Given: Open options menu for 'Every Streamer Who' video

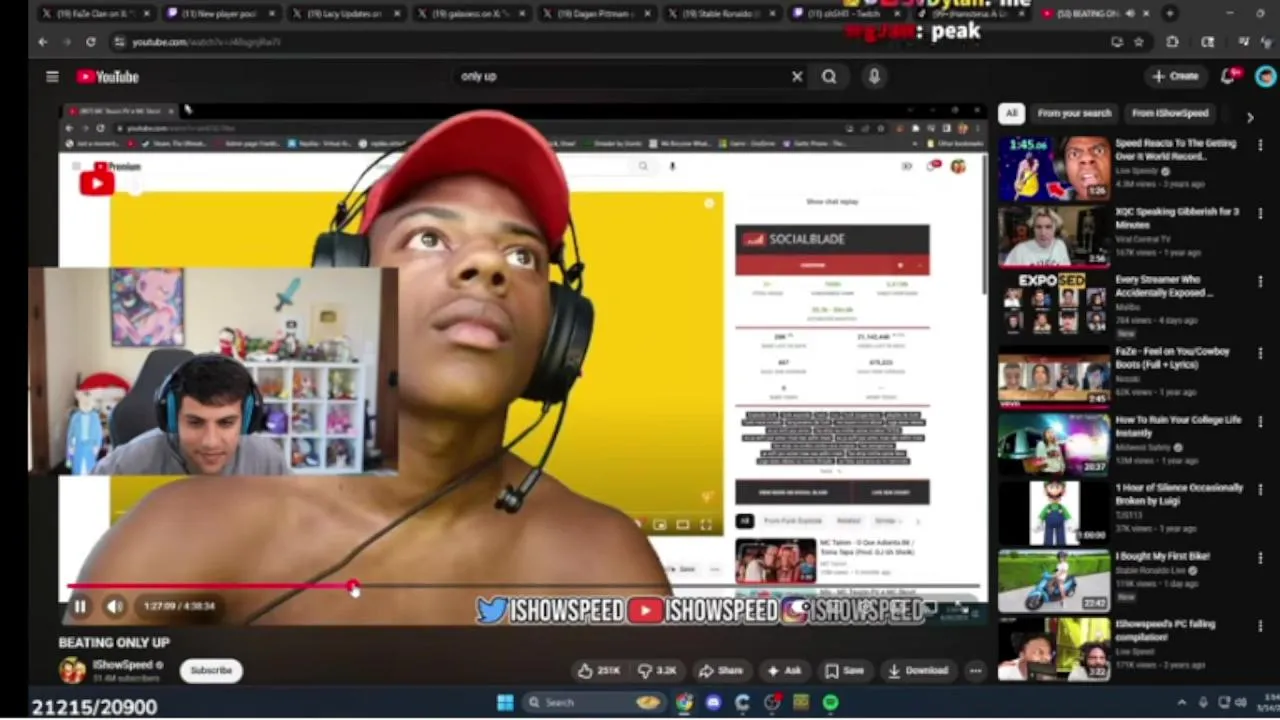Looking at the screenshot, I should click(x=1260, y=282).
